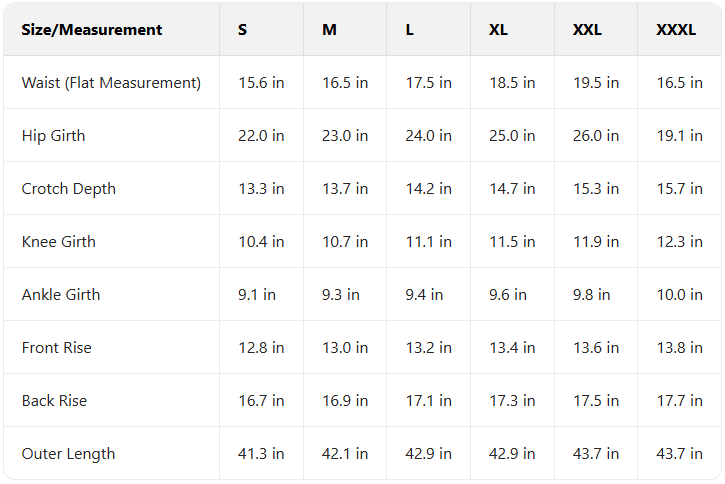The width and height of the screenshot is (725, 484).
Task: Select the Outer Length value 42.1 in
Action: [345, 454]
